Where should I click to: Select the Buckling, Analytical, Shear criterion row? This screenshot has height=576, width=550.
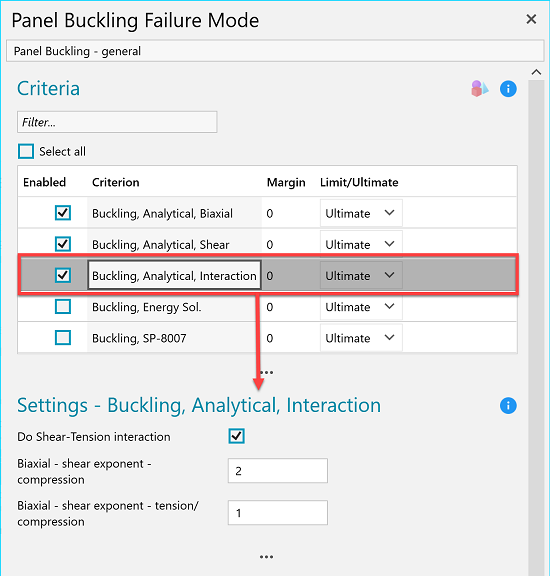[x=267, y=242]
